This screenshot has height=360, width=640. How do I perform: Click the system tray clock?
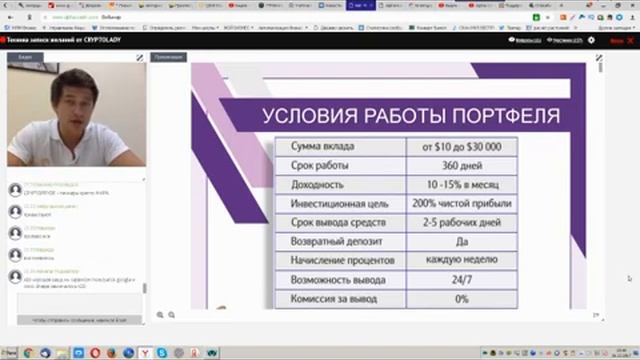[621, 353]
